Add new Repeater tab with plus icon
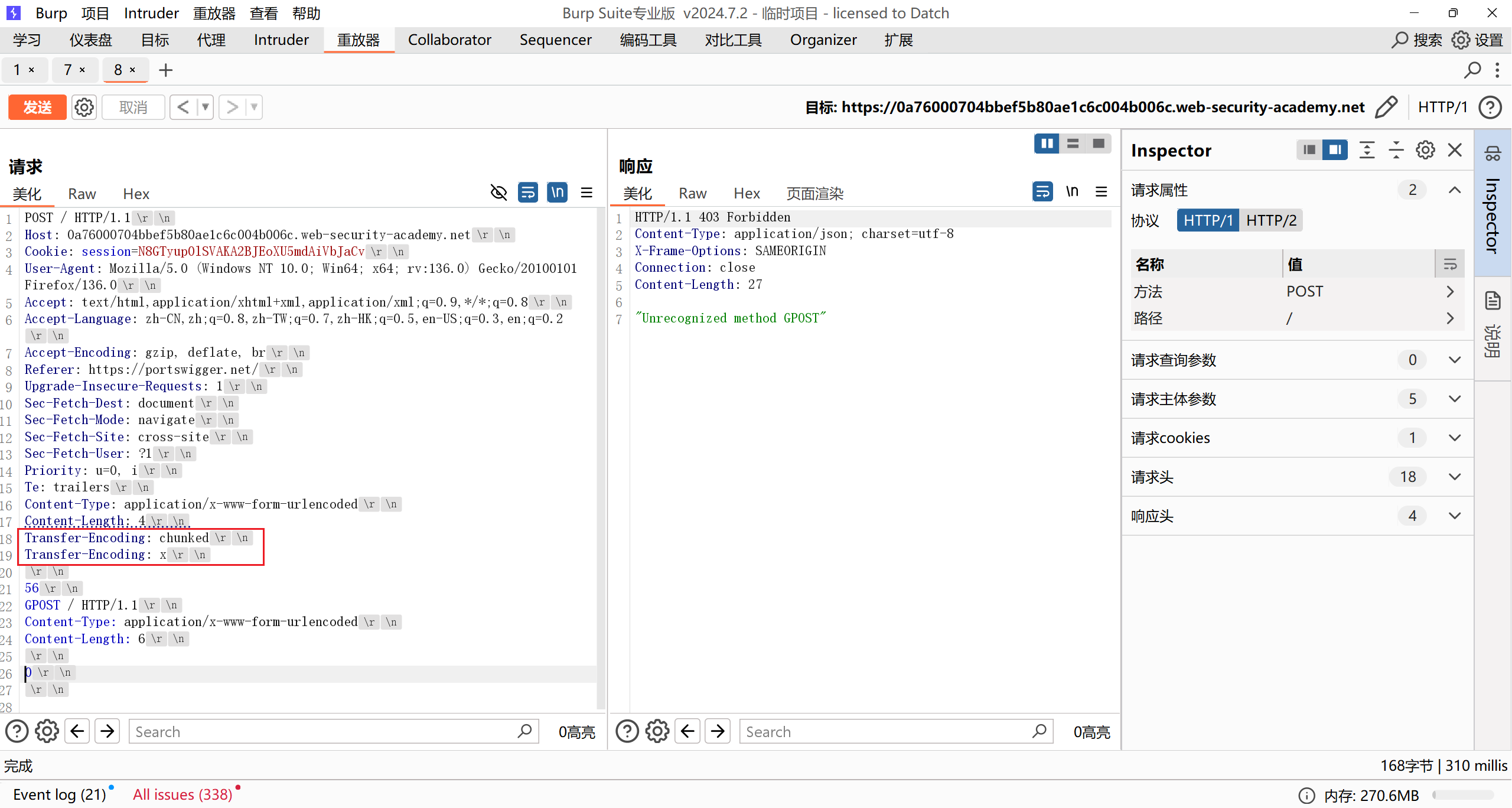The height and width of the screenshot is (808, 1512). point(166,70)
